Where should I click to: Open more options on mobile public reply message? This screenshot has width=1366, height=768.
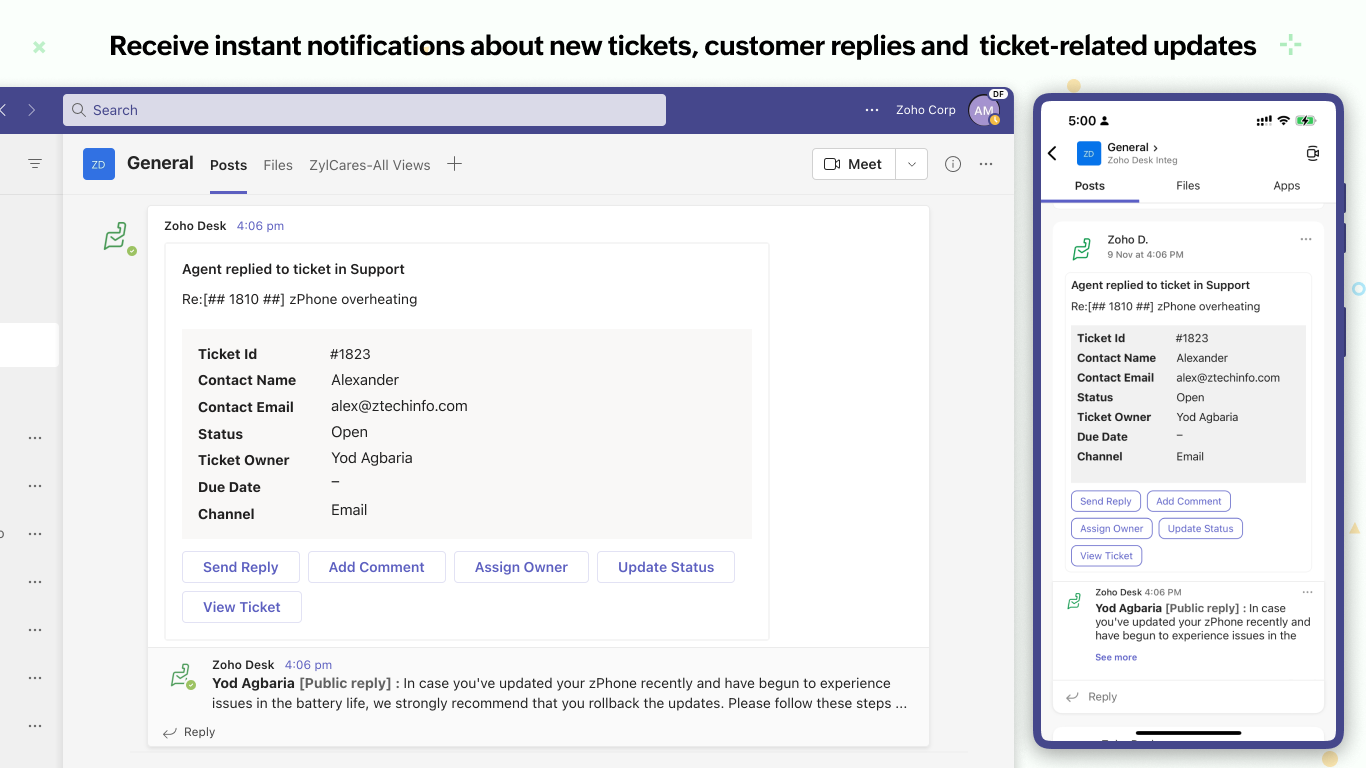tap(1306, 593)
